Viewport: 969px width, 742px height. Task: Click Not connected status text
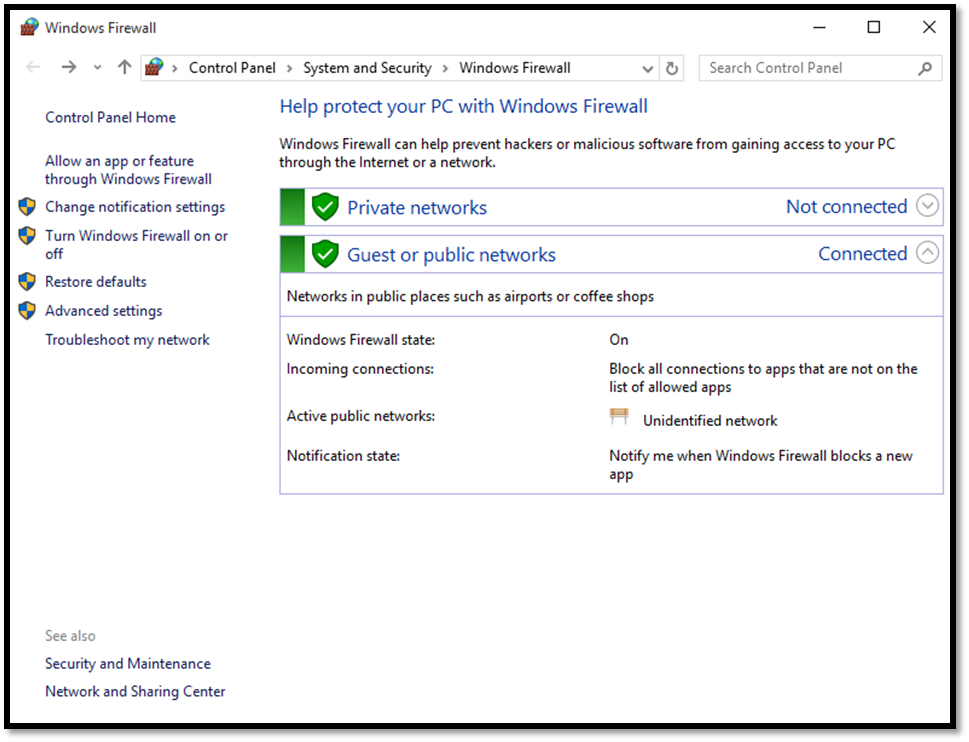(x=847, y=206)
